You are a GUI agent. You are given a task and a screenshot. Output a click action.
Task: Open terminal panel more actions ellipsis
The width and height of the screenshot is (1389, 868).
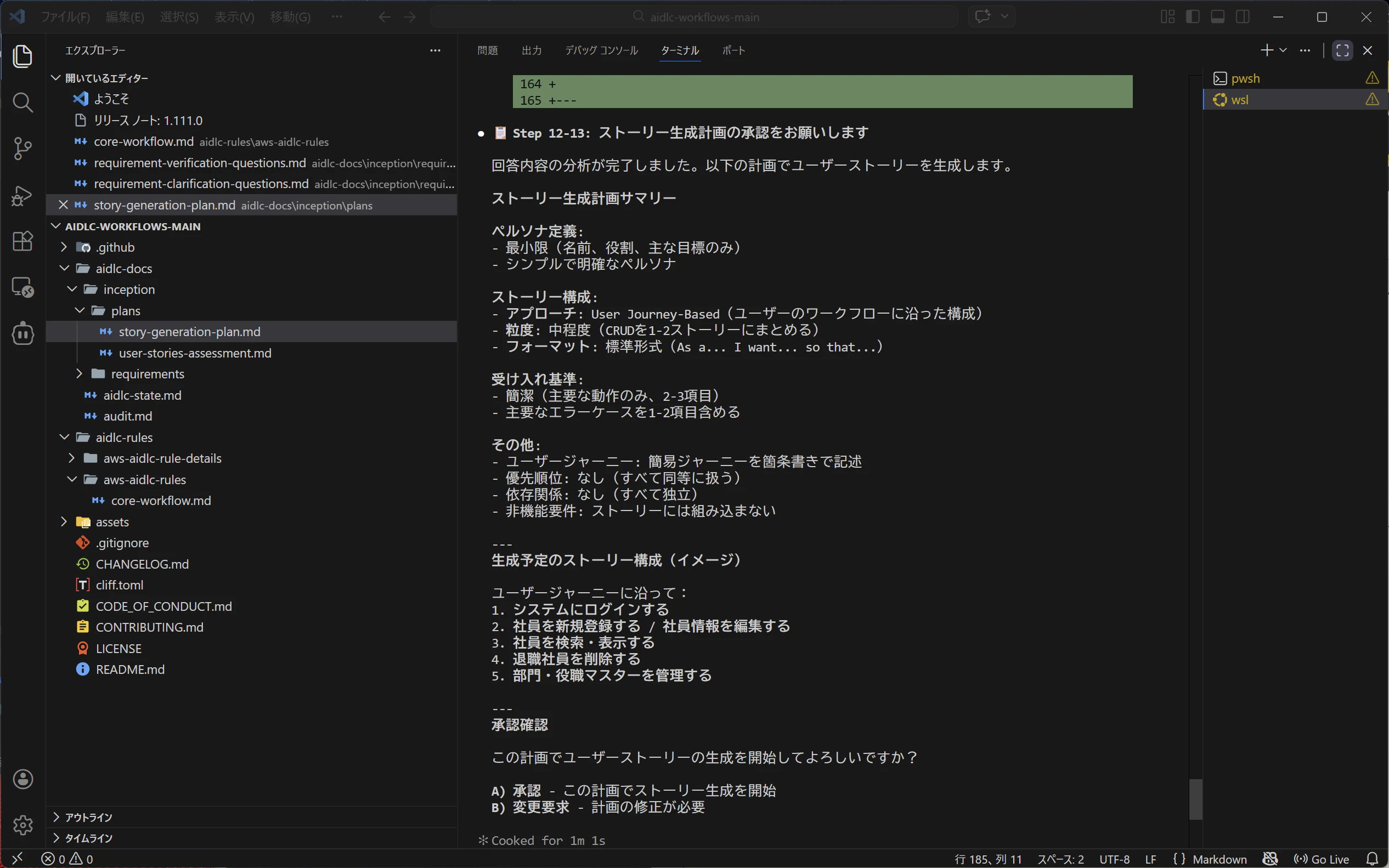coord(1305,50)
